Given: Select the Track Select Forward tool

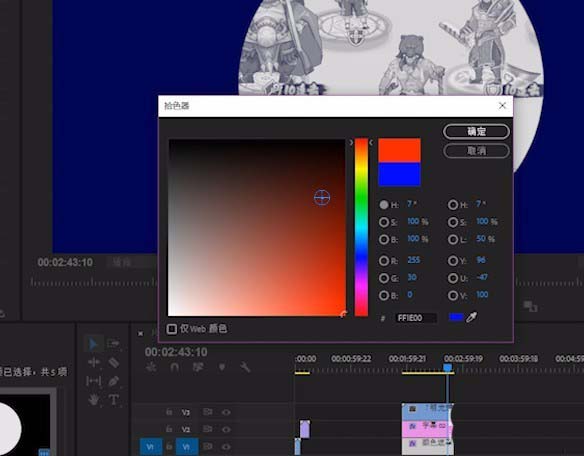Looking at the screenshot, I should (114, 343).
